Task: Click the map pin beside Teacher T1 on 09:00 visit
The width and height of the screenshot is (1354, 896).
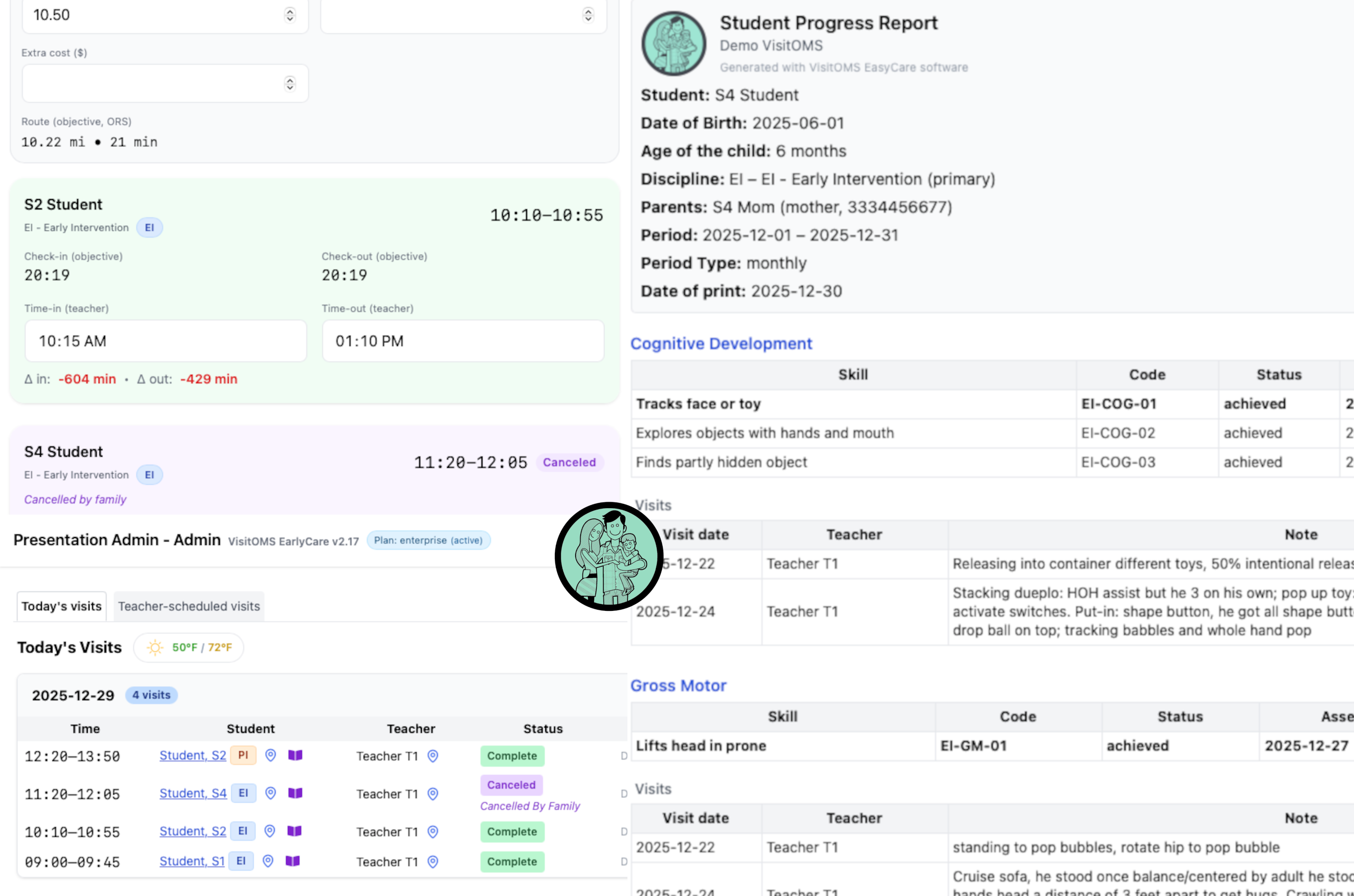Action: [x=432, y=862]
